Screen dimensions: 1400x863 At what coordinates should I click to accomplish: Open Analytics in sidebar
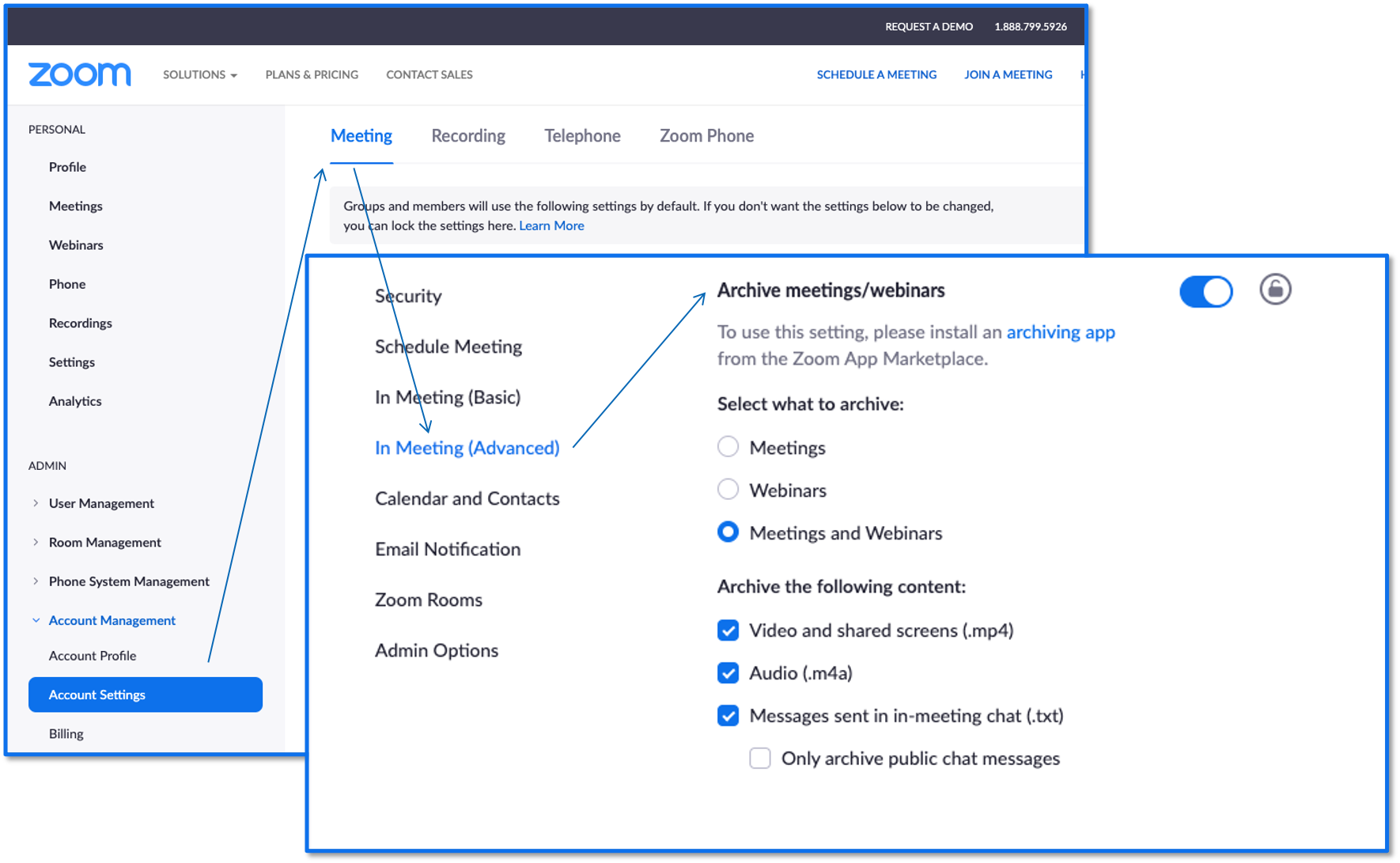(x=75, y=401)
